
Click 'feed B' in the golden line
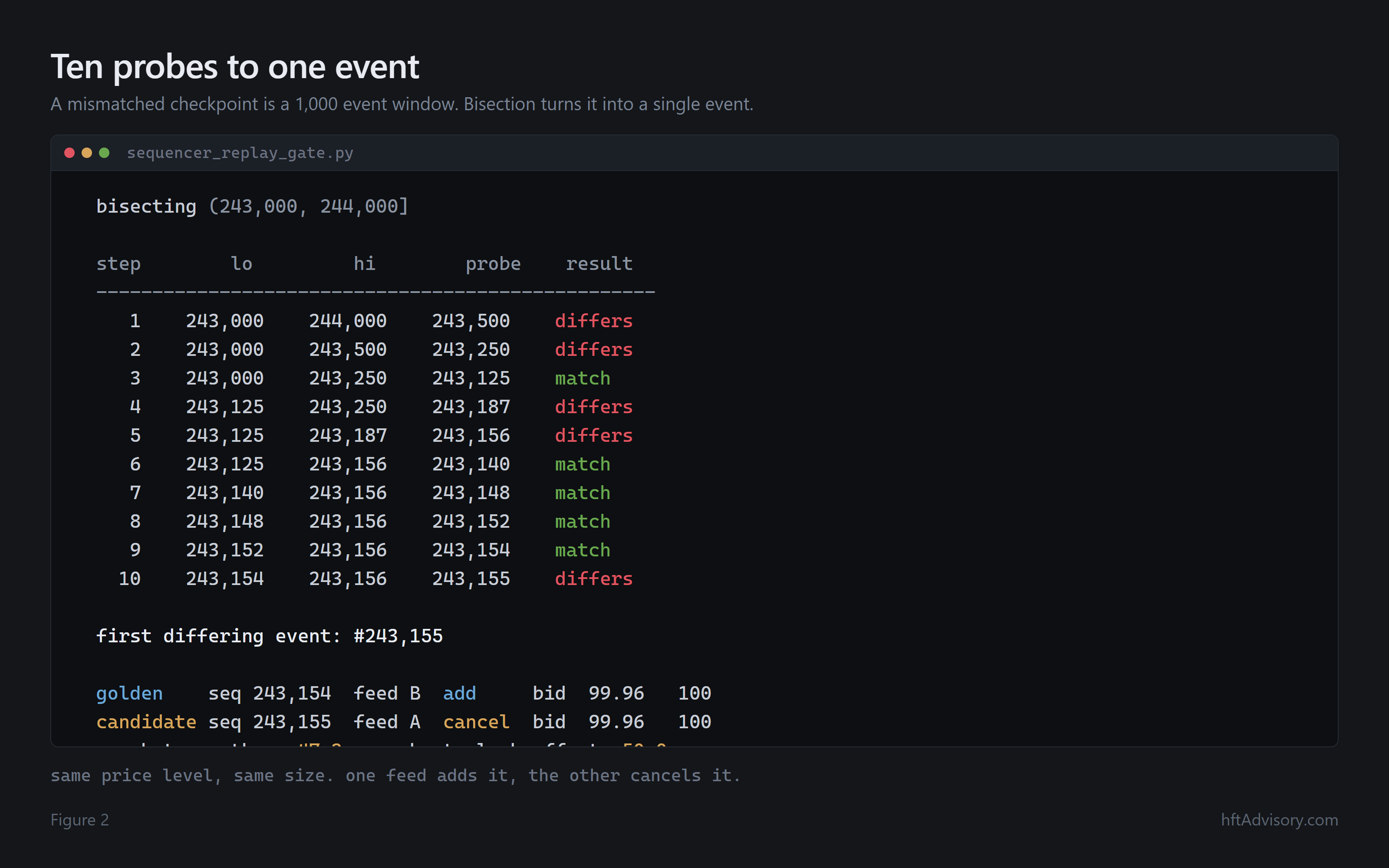(x=387, y=694)
